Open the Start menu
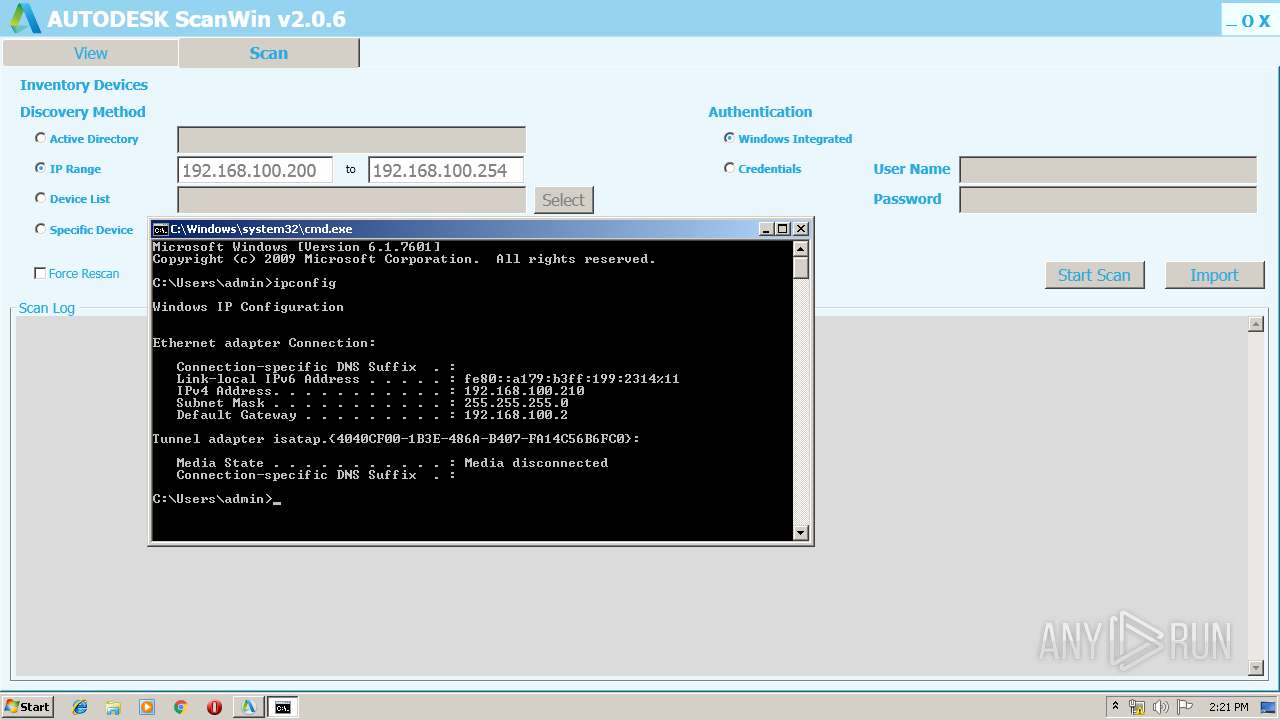The width and height of the screenshot is (1280, 720). 27,707
